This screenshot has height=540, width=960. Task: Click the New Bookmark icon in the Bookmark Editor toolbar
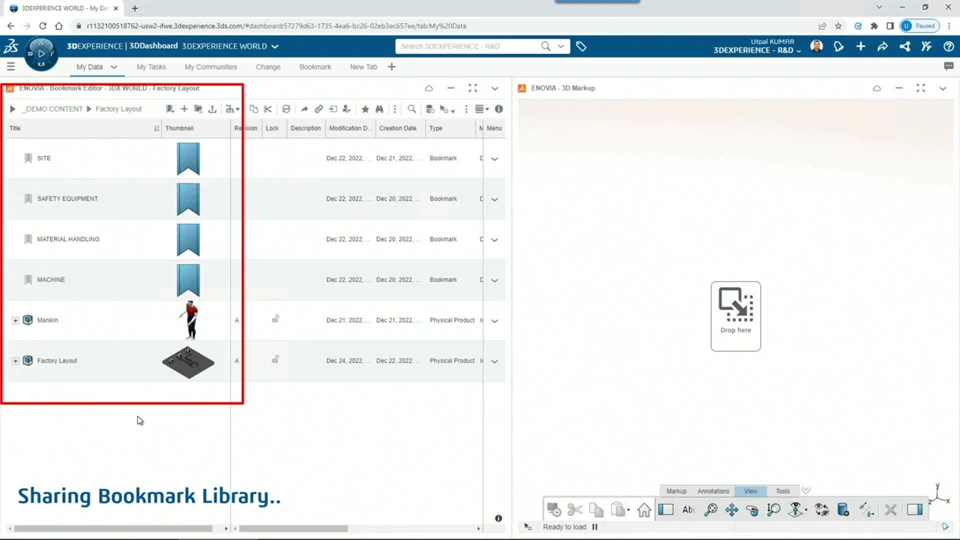(x=170, y=109)
